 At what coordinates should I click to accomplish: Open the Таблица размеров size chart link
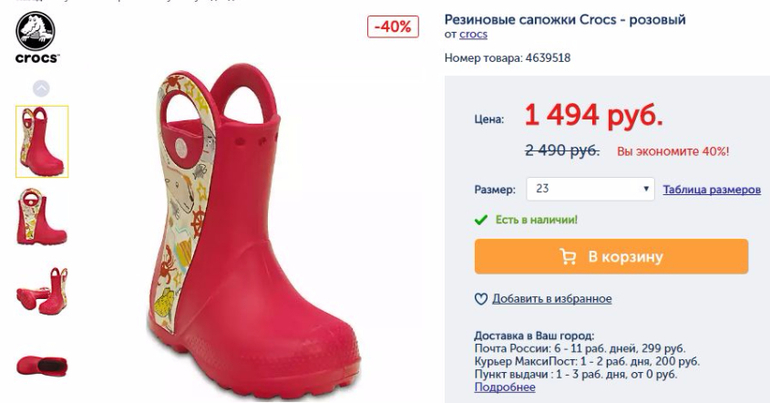point(711,190)
